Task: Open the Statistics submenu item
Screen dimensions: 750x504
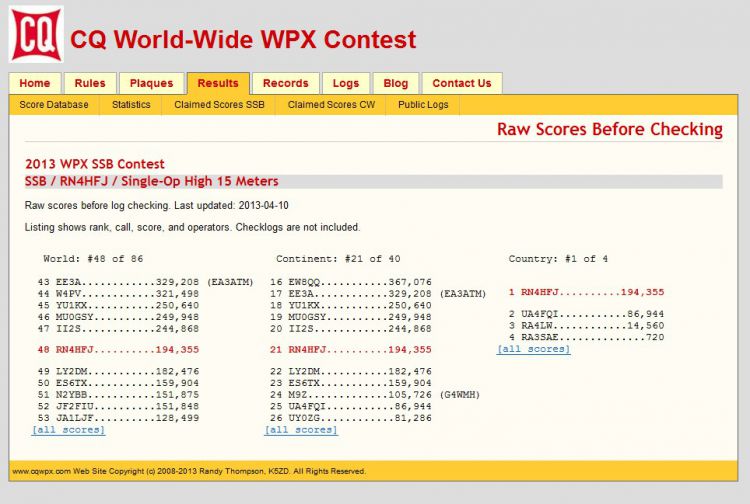Action: (131, 105)
